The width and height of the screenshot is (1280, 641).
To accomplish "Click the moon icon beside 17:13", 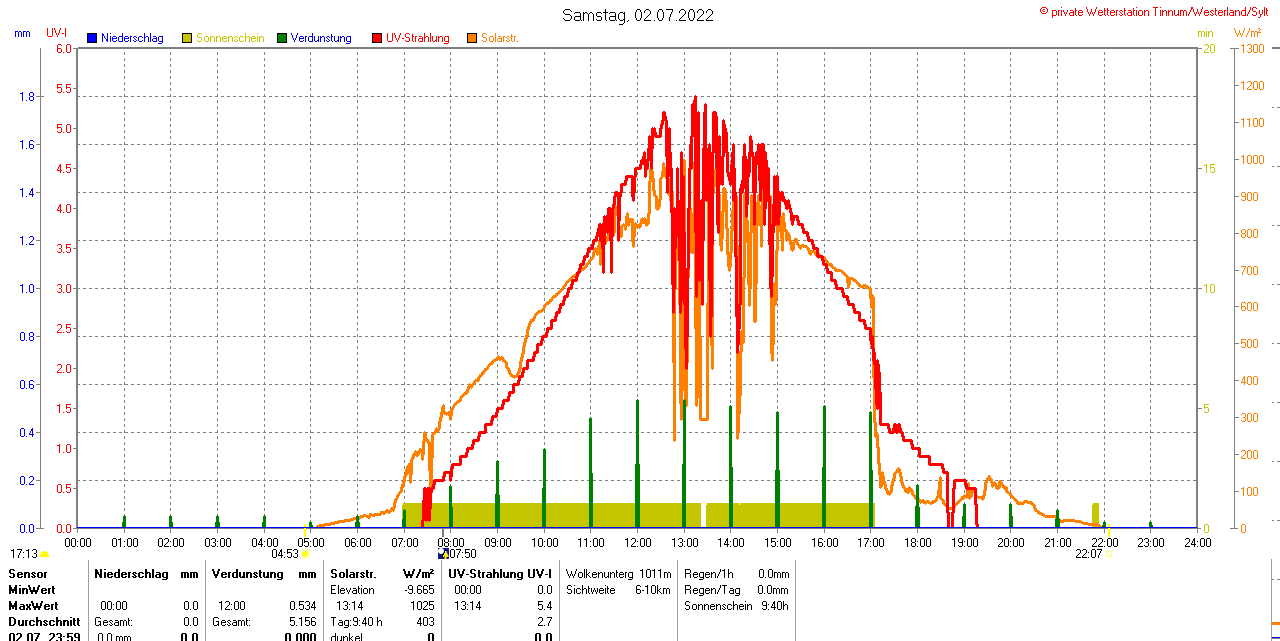I will tap(45, 554).
